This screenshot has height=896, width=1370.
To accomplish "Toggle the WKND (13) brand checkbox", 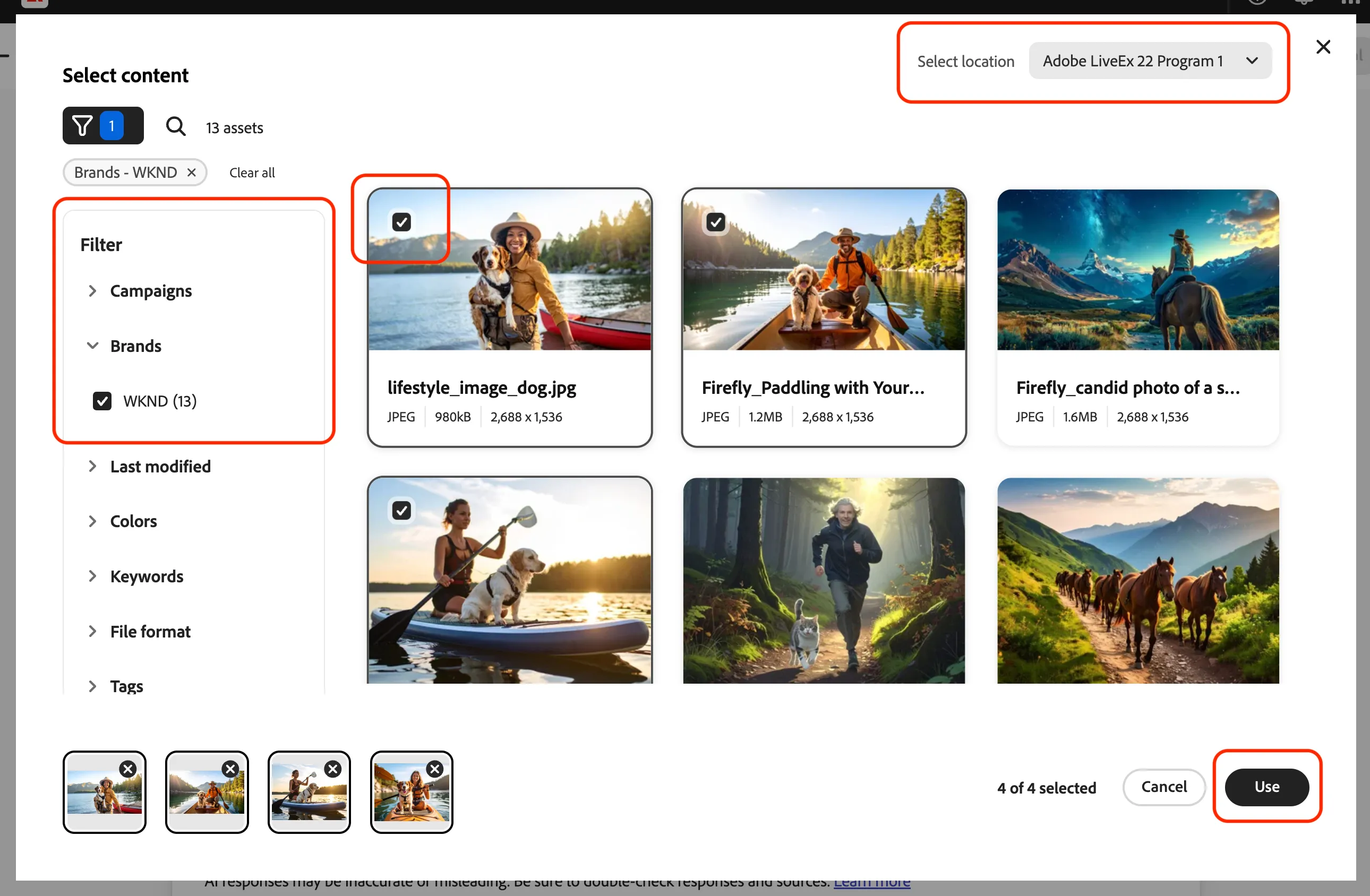I will point(102,401).
